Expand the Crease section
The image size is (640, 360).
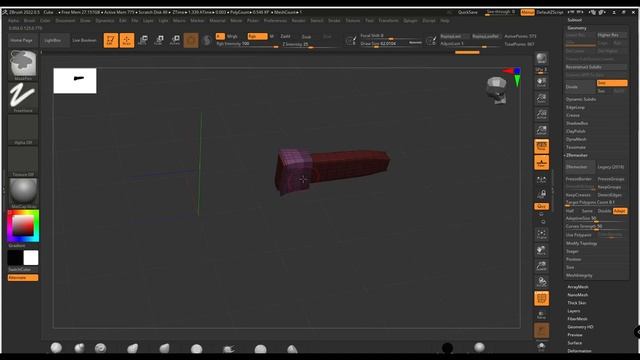(x=573, y=115)
